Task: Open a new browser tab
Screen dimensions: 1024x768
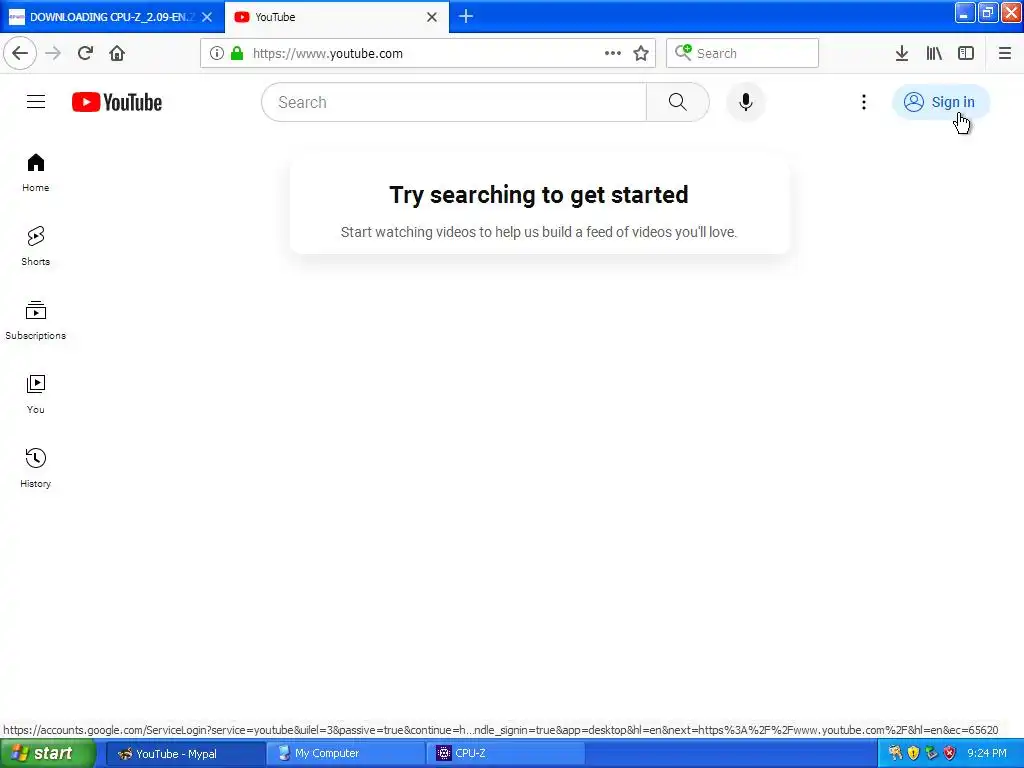Action: click(466, 16)
